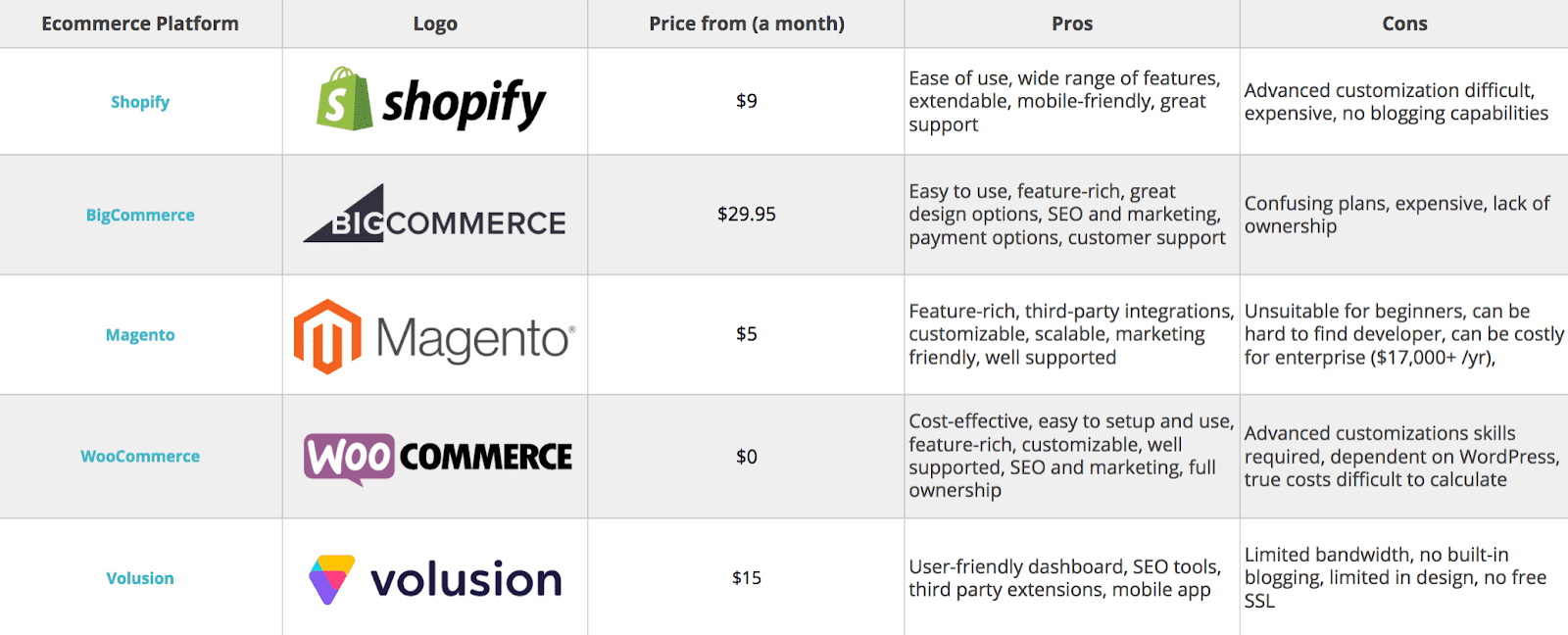Select the Ecommerce Platform column header
Screen dimensions: 1568x635
tap(140, 24)
